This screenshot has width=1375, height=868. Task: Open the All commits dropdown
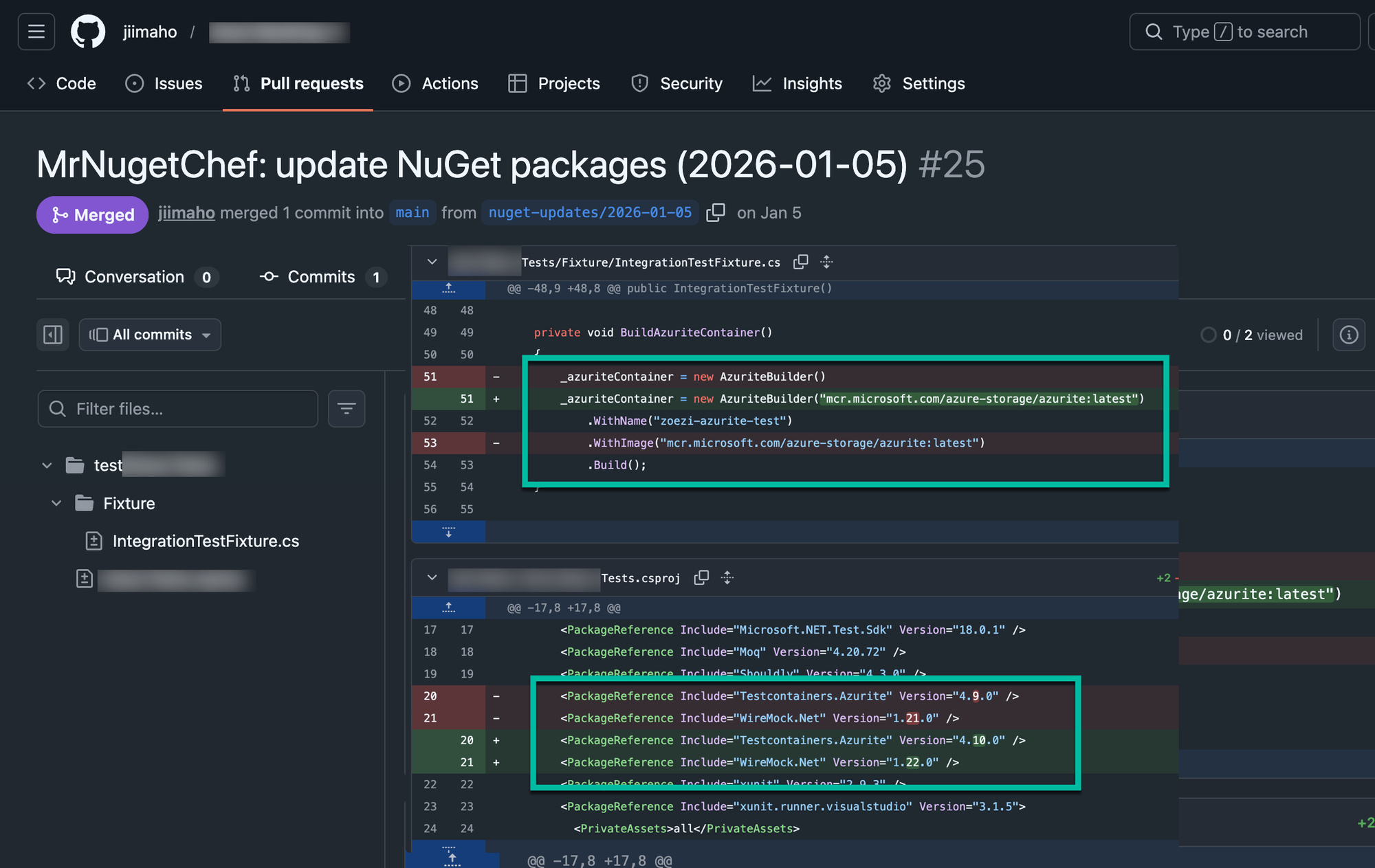click(150, 335)
